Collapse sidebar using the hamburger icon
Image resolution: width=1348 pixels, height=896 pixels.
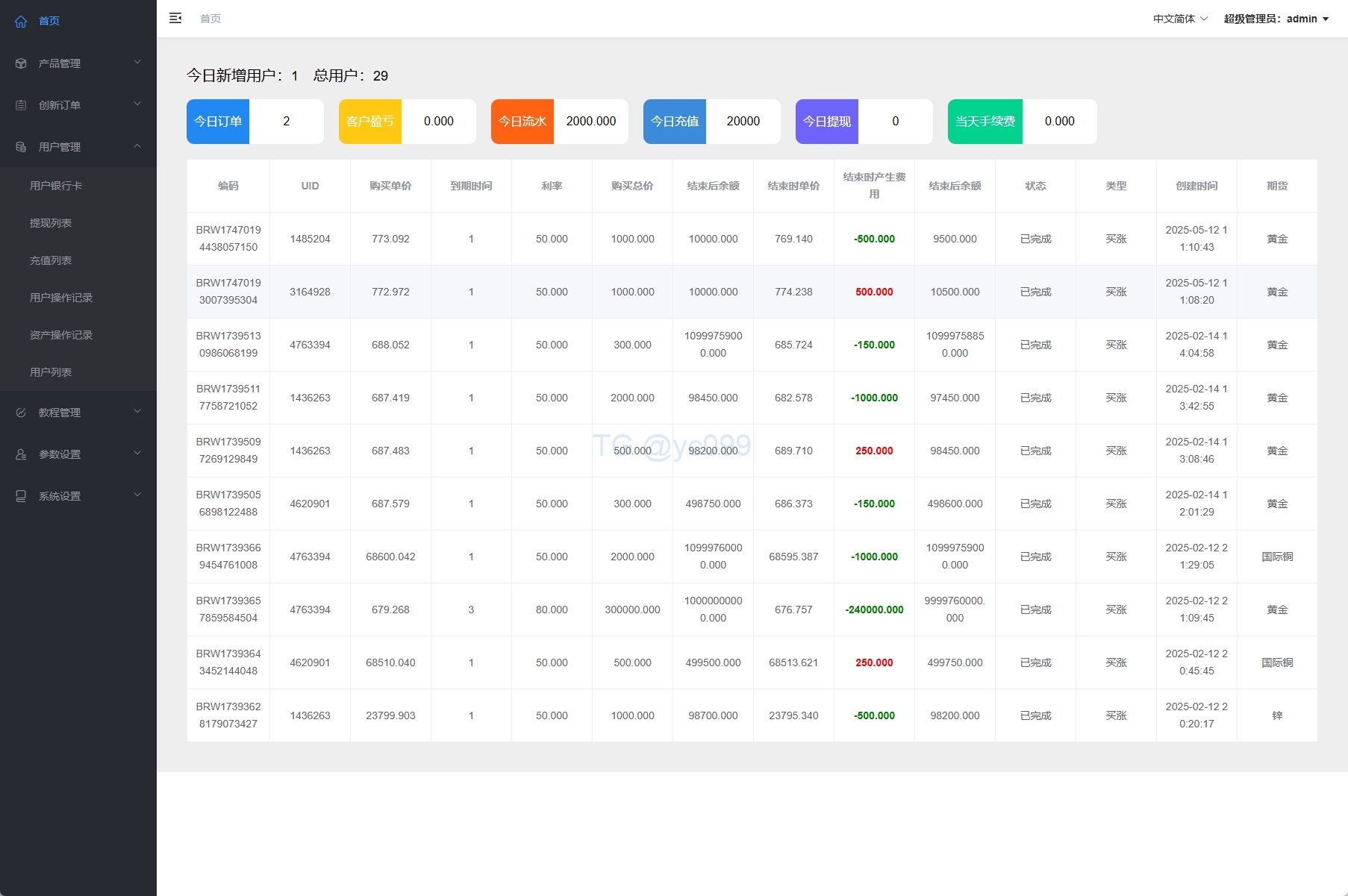175,19
